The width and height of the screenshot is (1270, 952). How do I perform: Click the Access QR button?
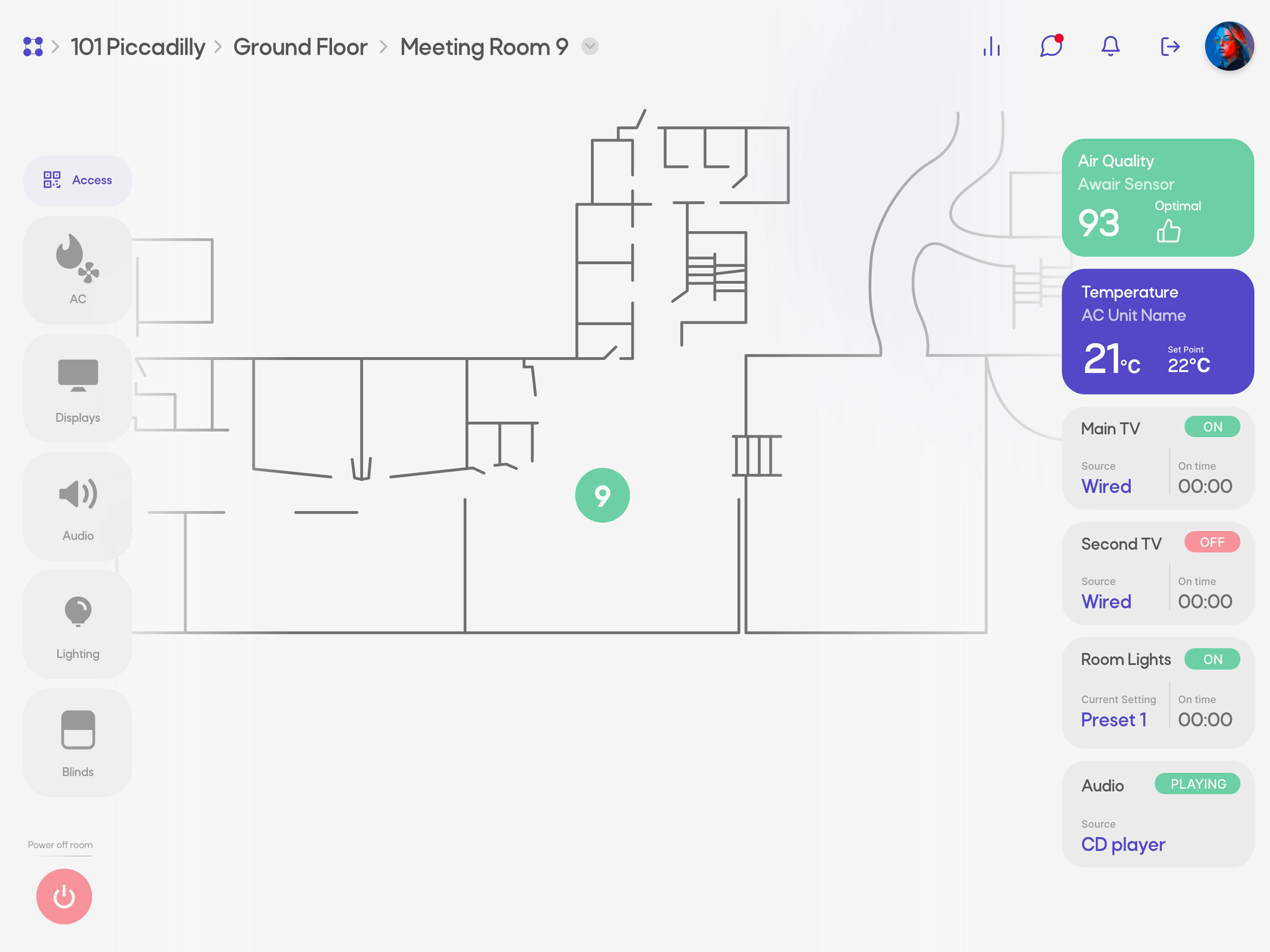[x=77, y=180]
